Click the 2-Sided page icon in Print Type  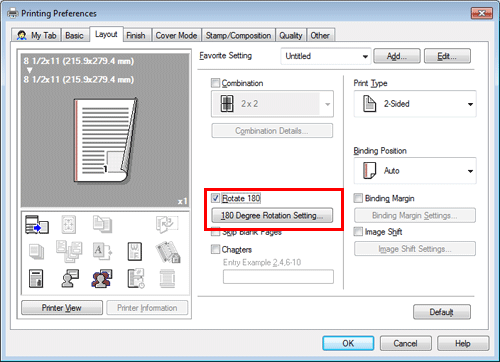point(369,104)
